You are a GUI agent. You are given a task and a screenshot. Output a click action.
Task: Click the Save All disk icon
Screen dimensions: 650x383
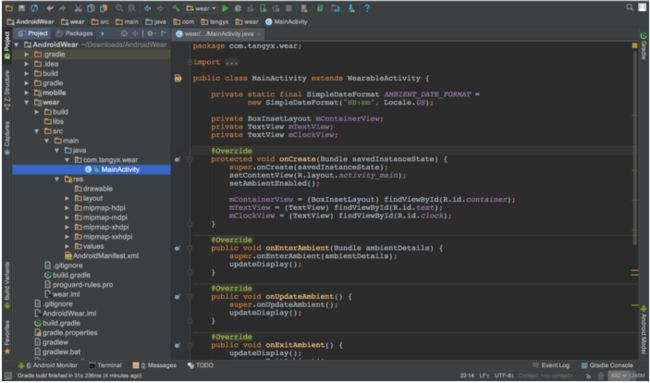(x=22, y=8)
